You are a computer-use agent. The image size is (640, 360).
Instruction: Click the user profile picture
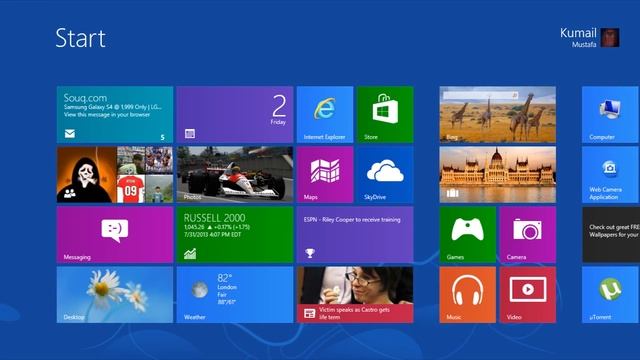point(610,38)
